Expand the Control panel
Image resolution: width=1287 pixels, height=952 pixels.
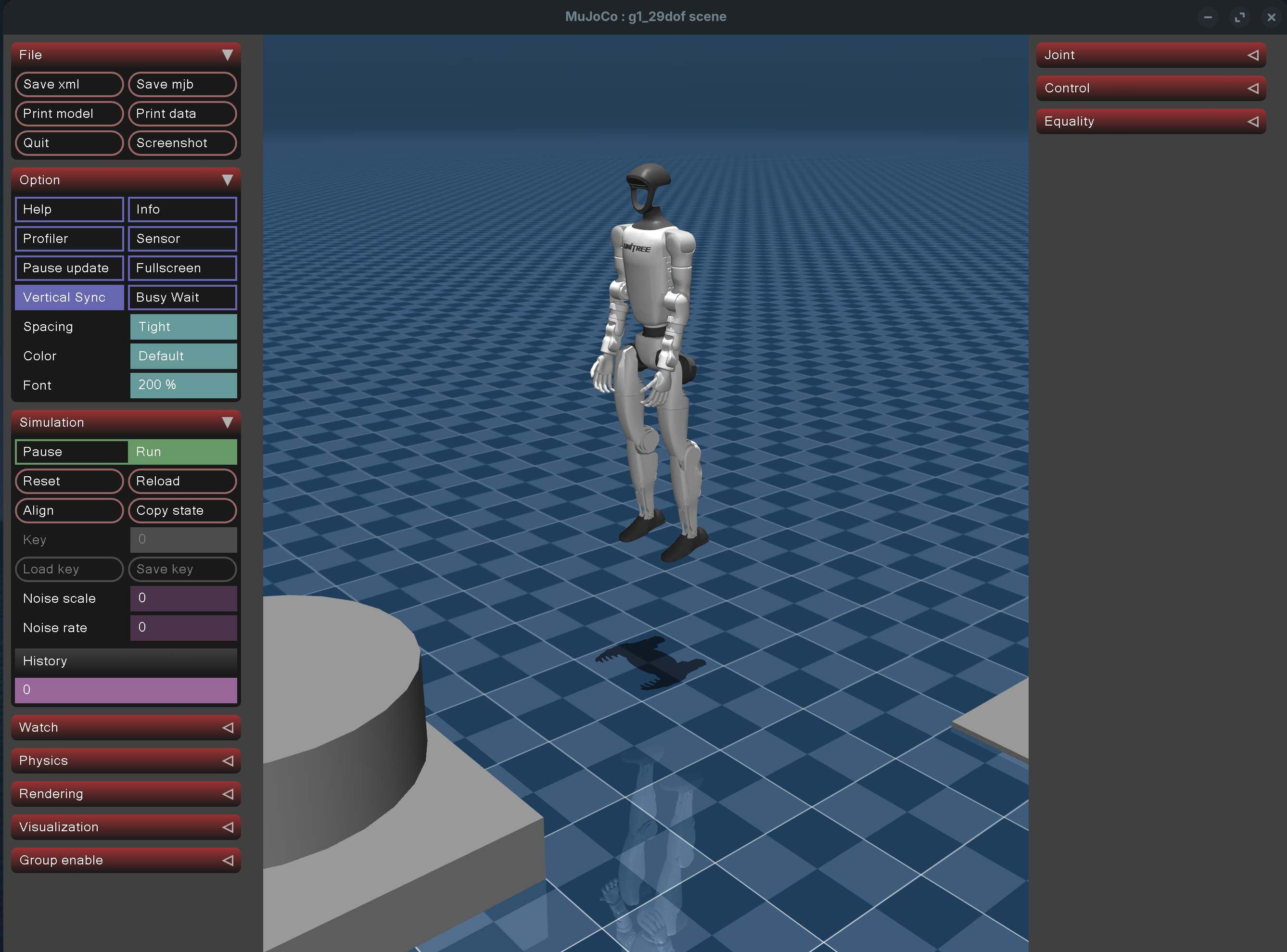[1151, 88]
